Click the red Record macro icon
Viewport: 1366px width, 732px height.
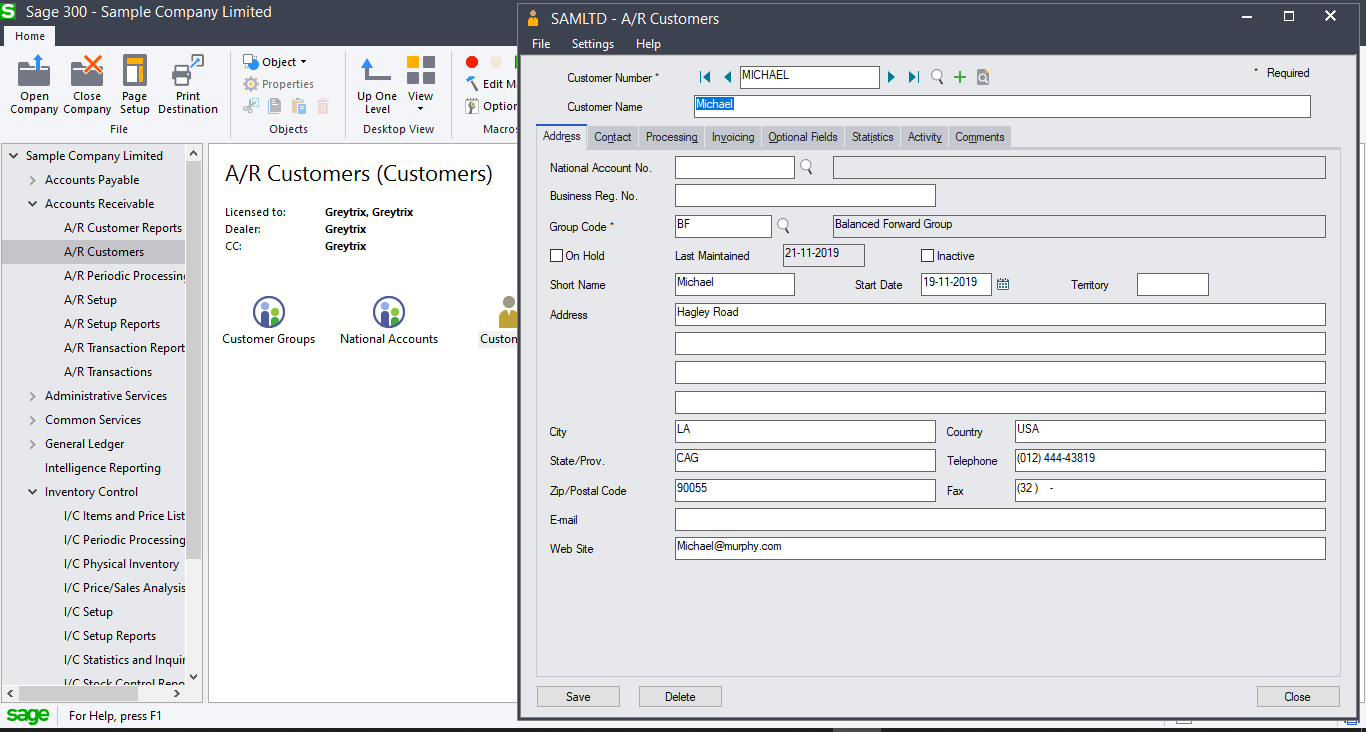[x=472, y=62]
